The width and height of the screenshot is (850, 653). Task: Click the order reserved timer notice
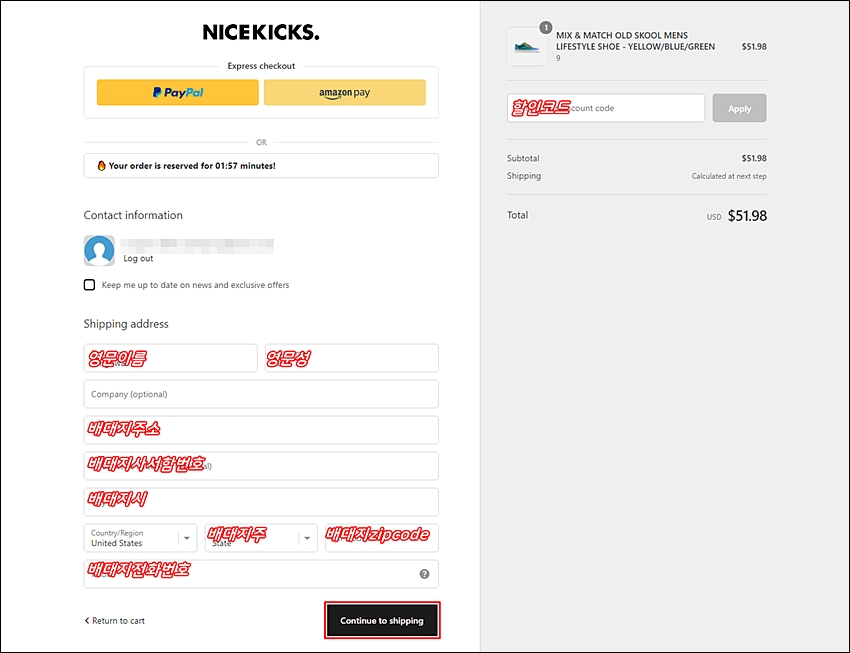tap(261, 166)
